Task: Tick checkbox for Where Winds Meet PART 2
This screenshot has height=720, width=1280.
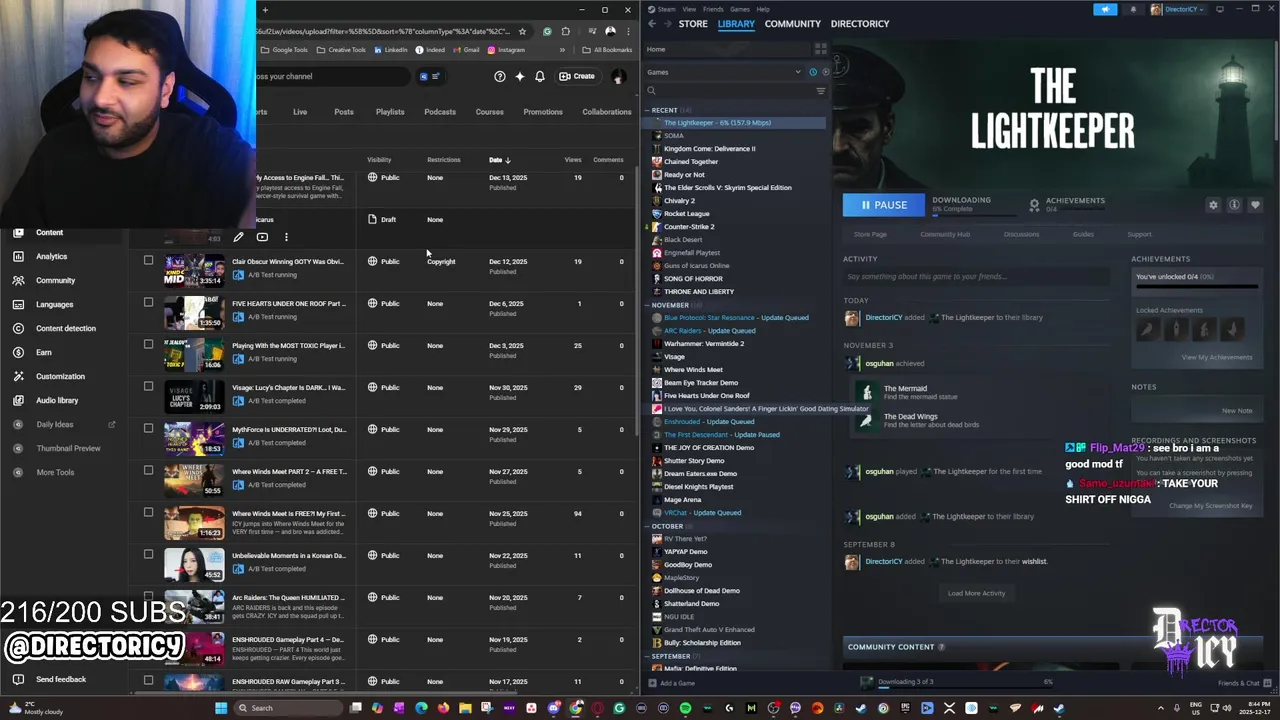Action: [x=149, y=471]
